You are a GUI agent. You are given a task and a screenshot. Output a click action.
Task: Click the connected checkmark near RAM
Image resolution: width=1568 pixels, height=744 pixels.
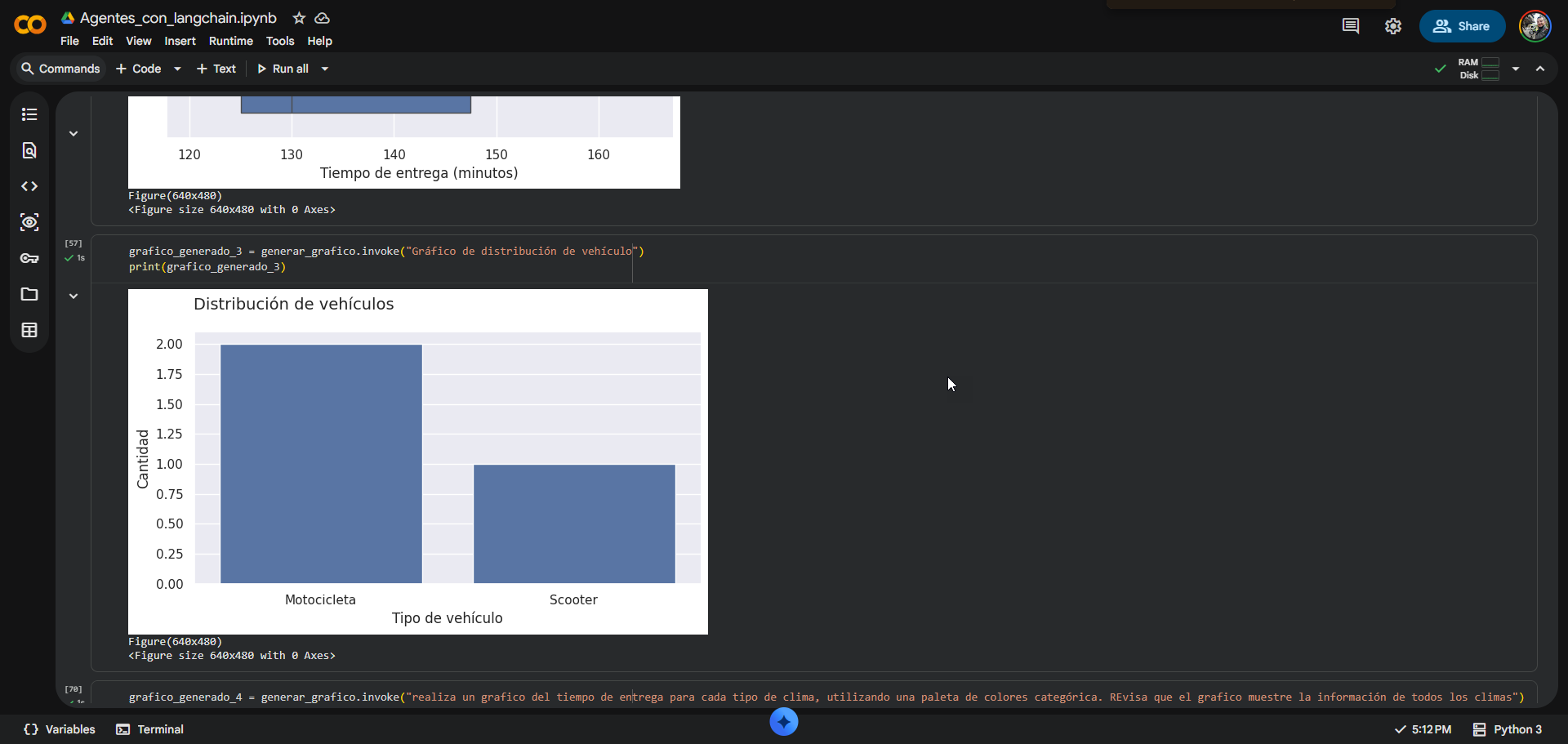[1441, 69]
